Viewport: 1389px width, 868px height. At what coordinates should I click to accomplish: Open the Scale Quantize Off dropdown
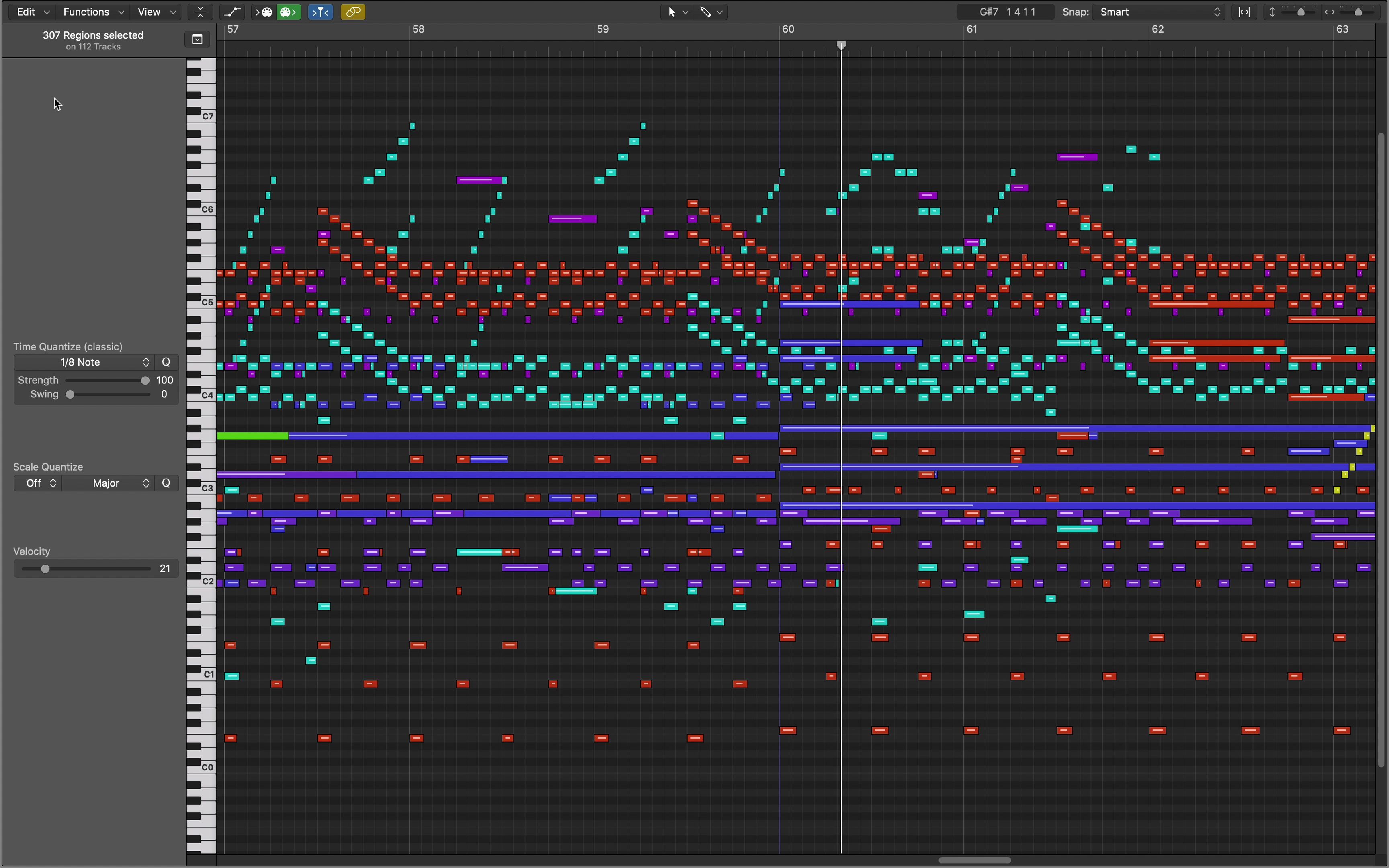[38, 483]
